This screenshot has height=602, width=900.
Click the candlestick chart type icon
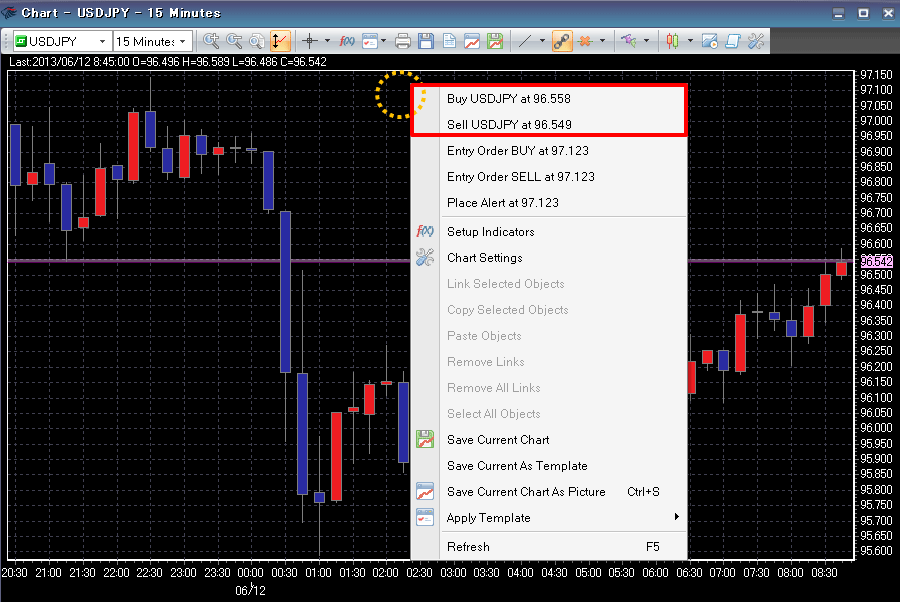click(672, 41)
